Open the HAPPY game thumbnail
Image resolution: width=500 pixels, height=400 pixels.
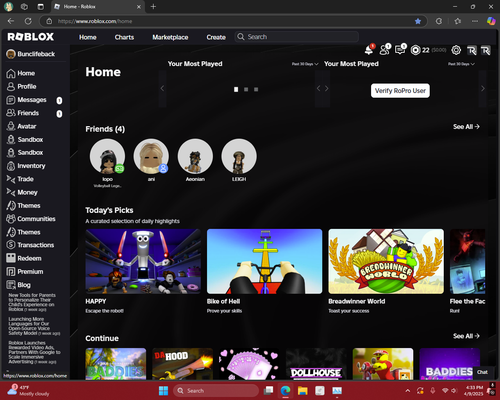tap(143, 261)
